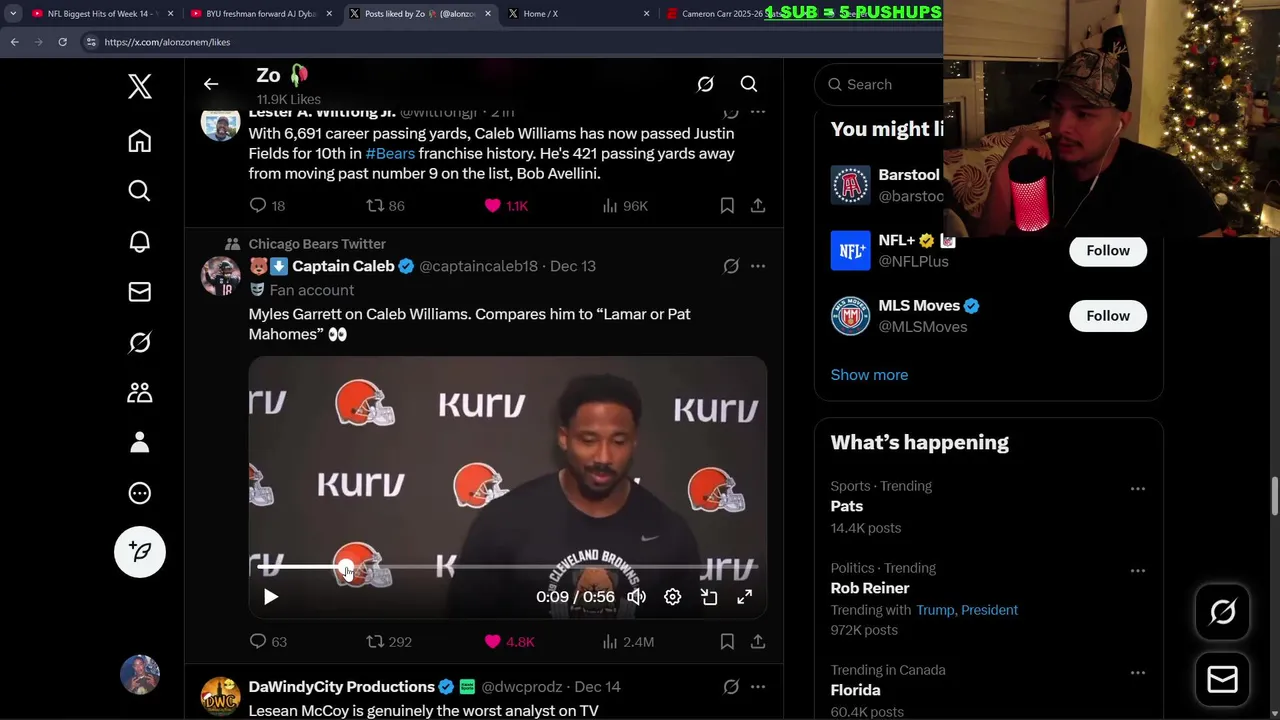
Task: Open Notifications bell icon
Action: [140, 241]
